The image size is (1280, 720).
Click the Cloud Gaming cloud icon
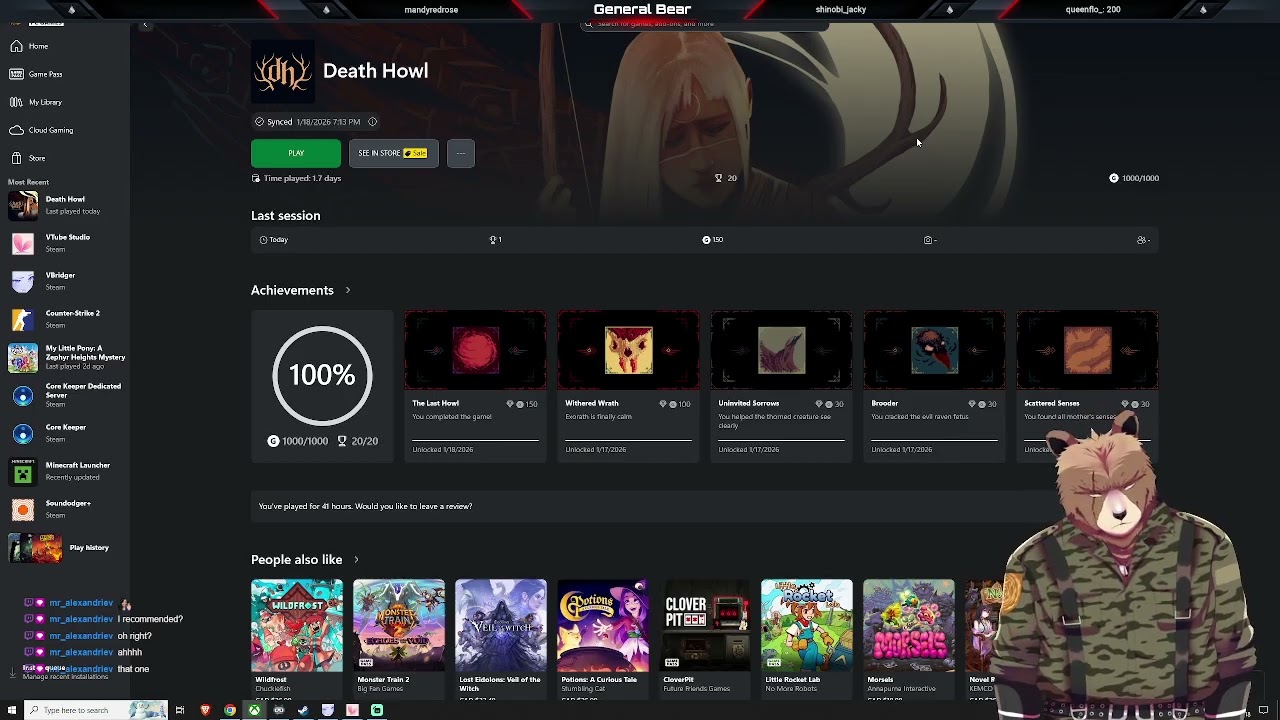click(16, 130)
